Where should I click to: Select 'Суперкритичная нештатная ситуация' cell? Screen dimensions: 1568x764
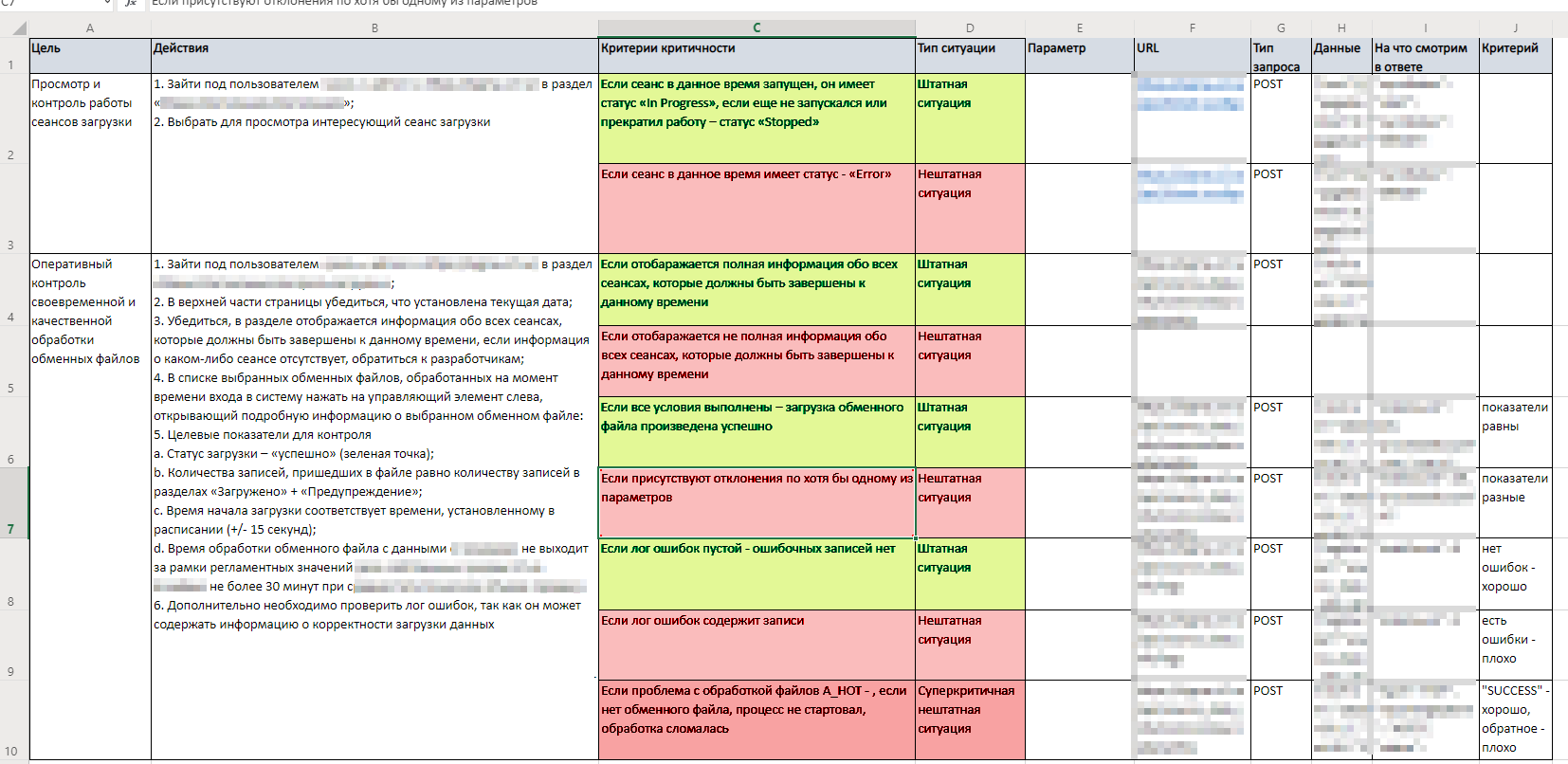tap(970, 720)
